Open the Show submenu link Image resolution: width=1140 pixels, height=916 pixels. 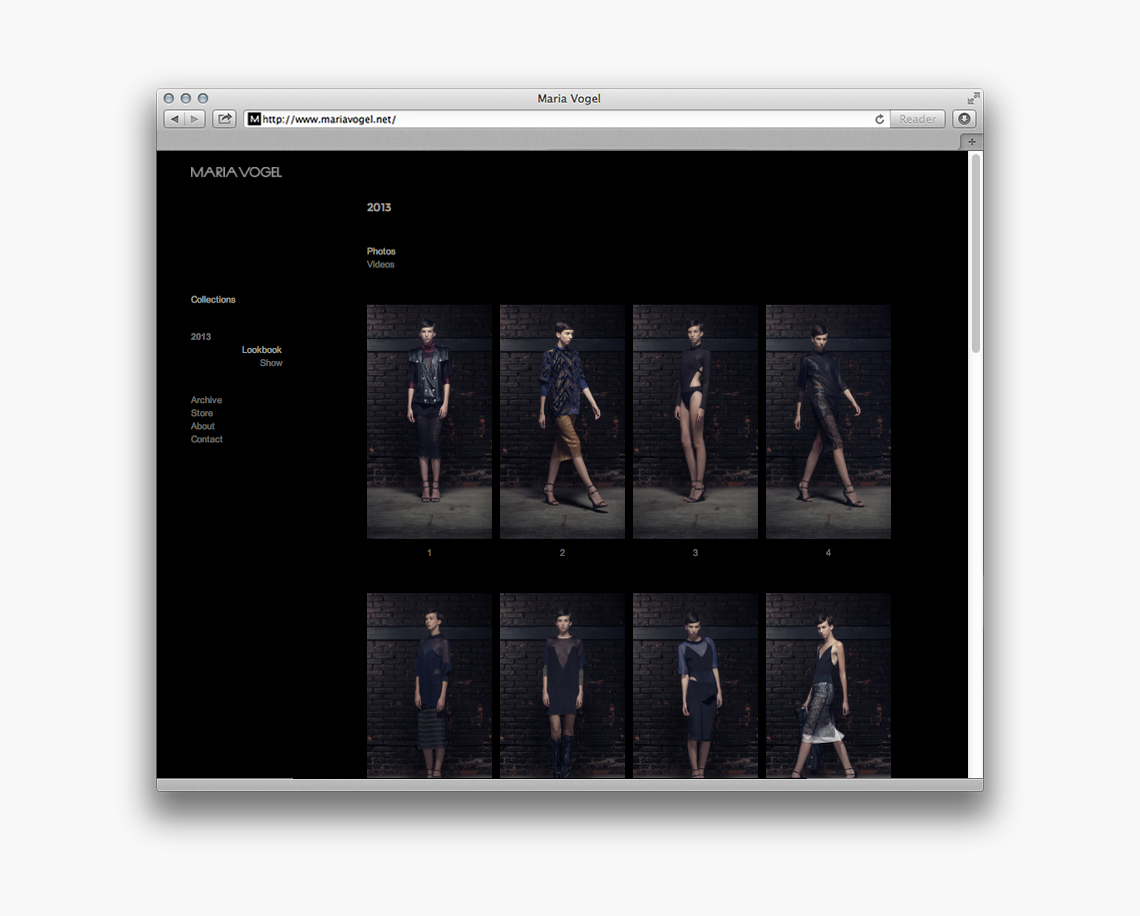tap(271, 363)
